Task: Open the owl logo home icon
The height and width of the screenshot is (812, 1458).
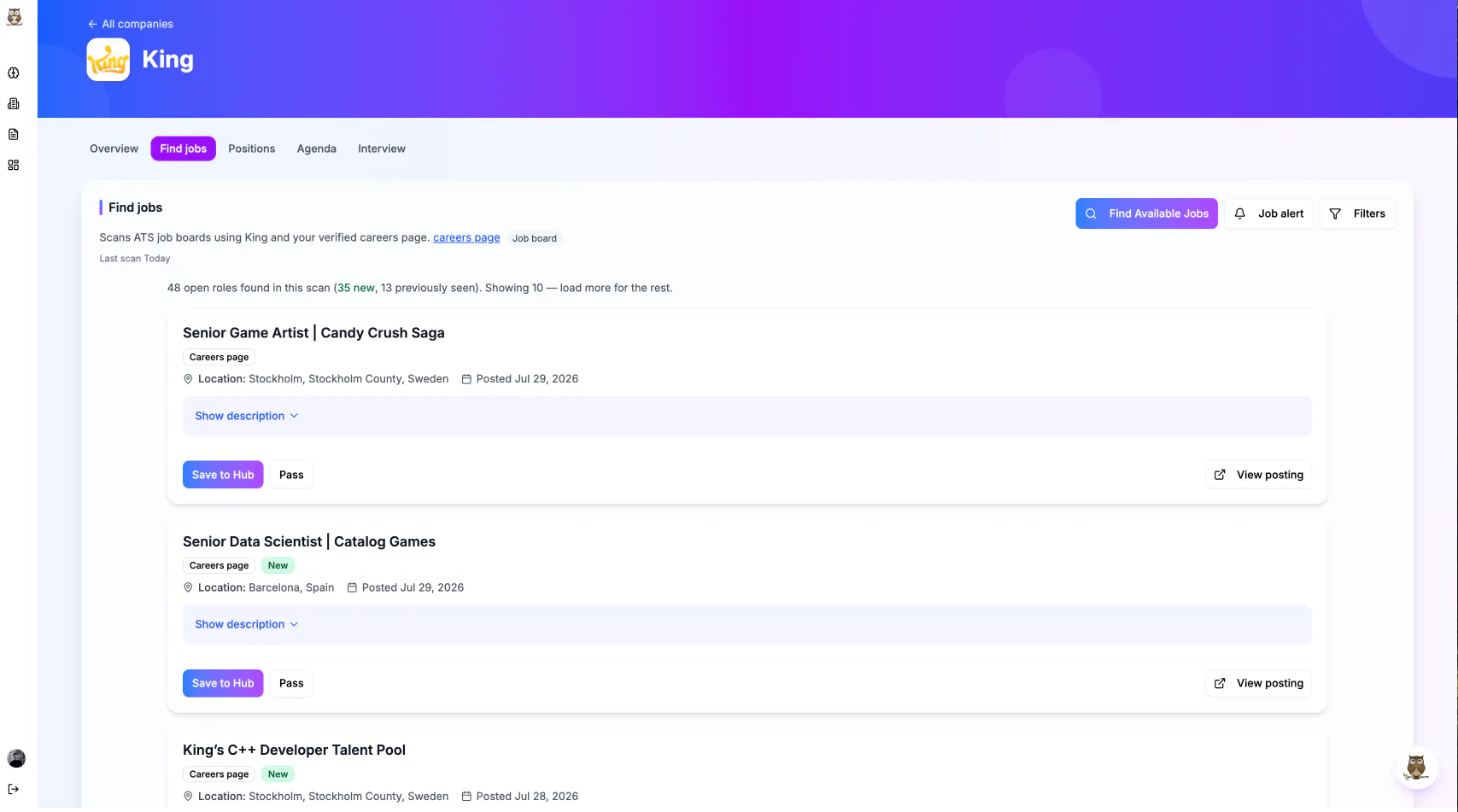Action: coord(15,17)
